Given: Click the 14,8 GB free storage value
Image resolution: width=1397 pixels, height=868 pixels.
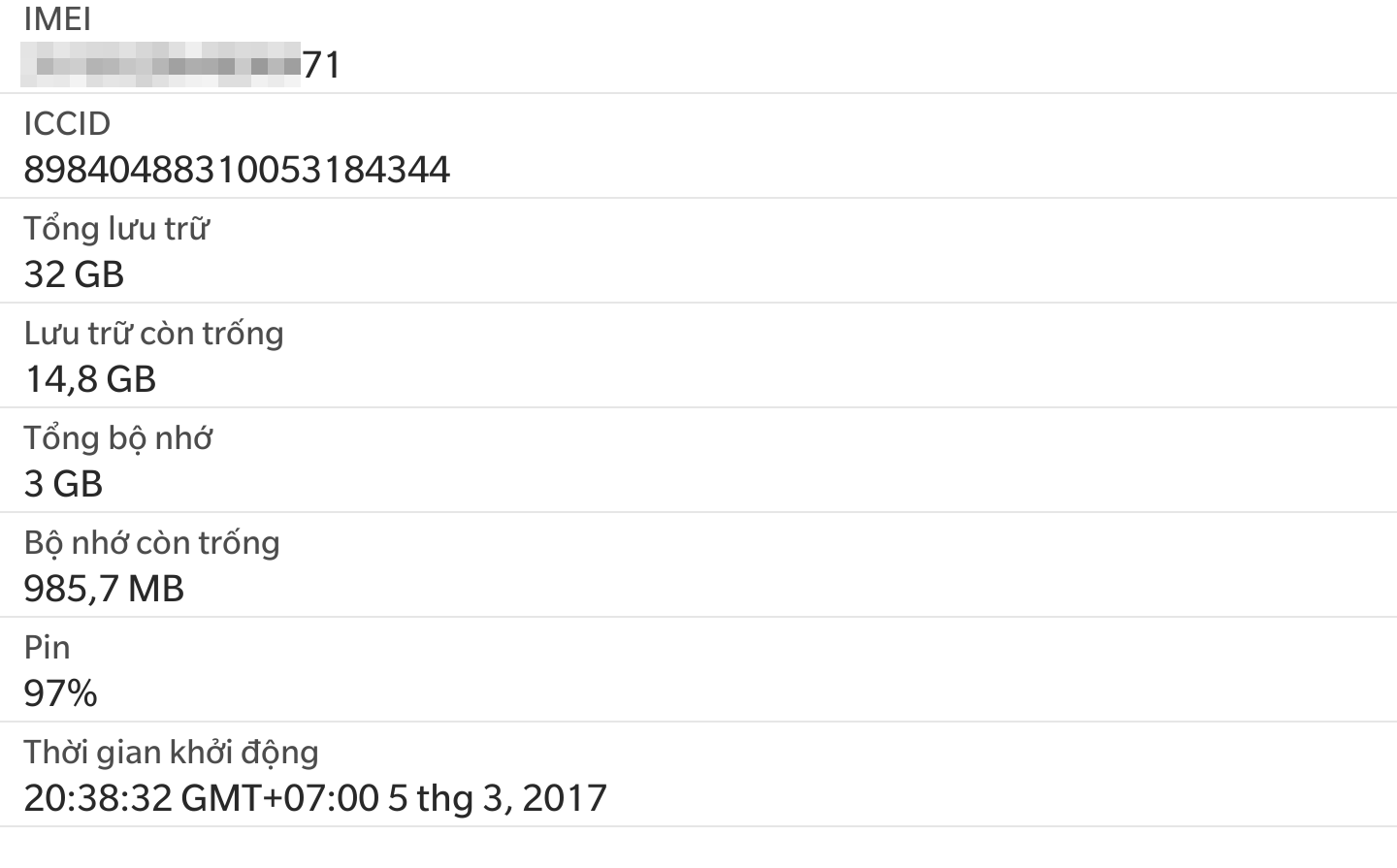Looking at the screenshot, I should 89,379.
